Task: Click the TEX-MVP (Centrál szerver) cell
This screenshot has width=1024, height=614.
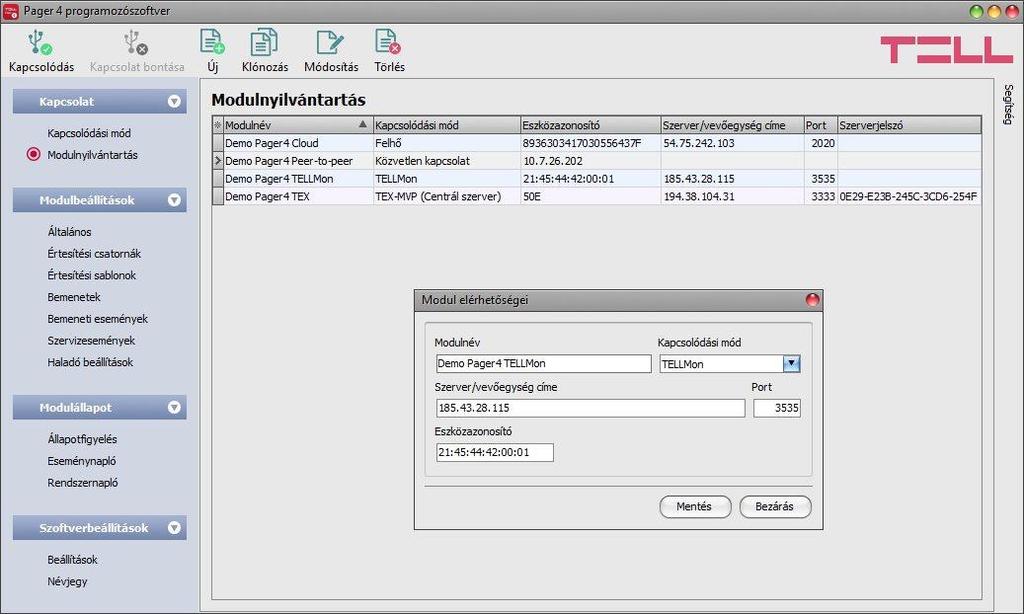Action: pos(447,196)
